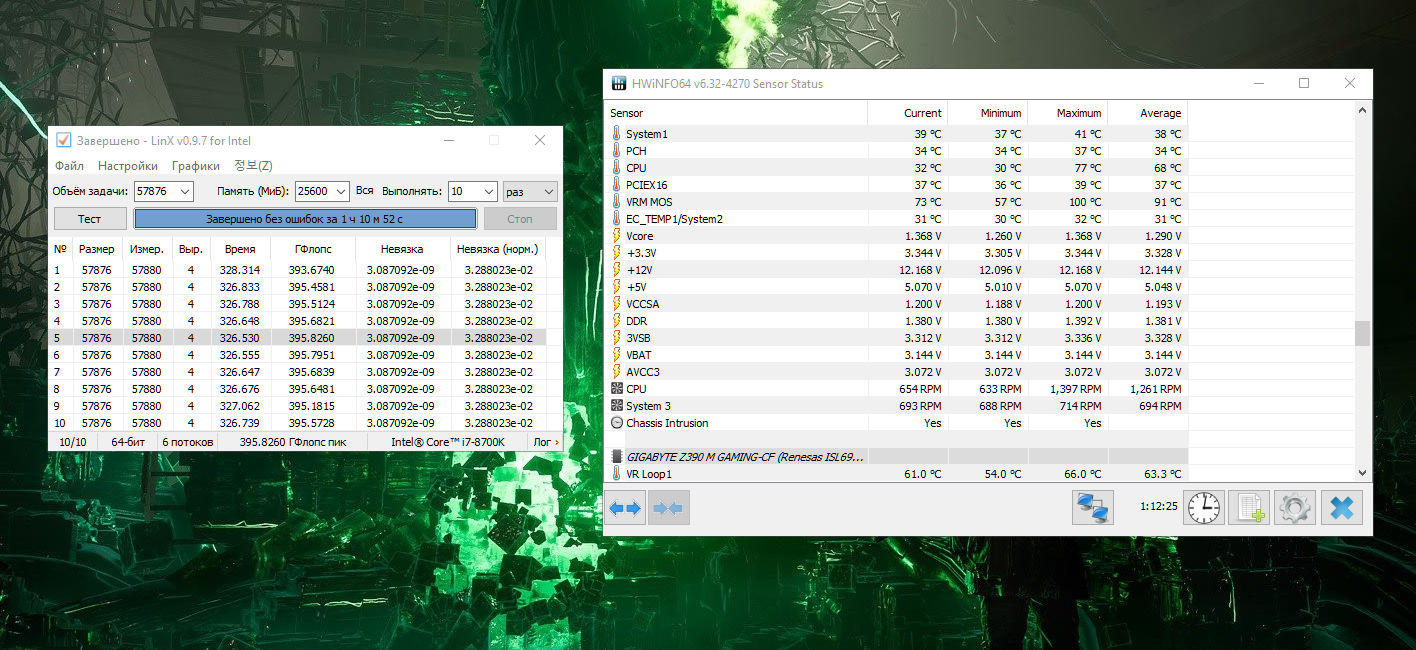
Task: Click the Average column header
Action: click(x=1147, y=113)
